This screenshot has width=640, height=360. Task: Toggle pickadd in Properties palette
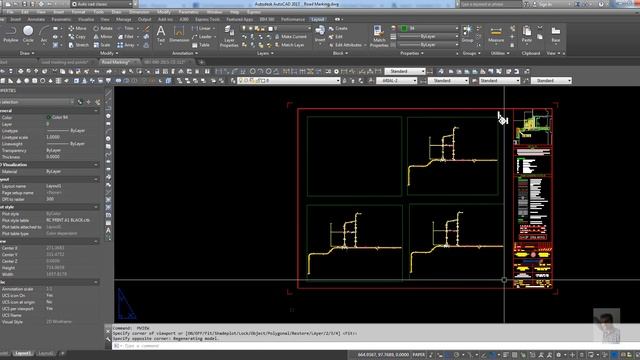(80, 102)
